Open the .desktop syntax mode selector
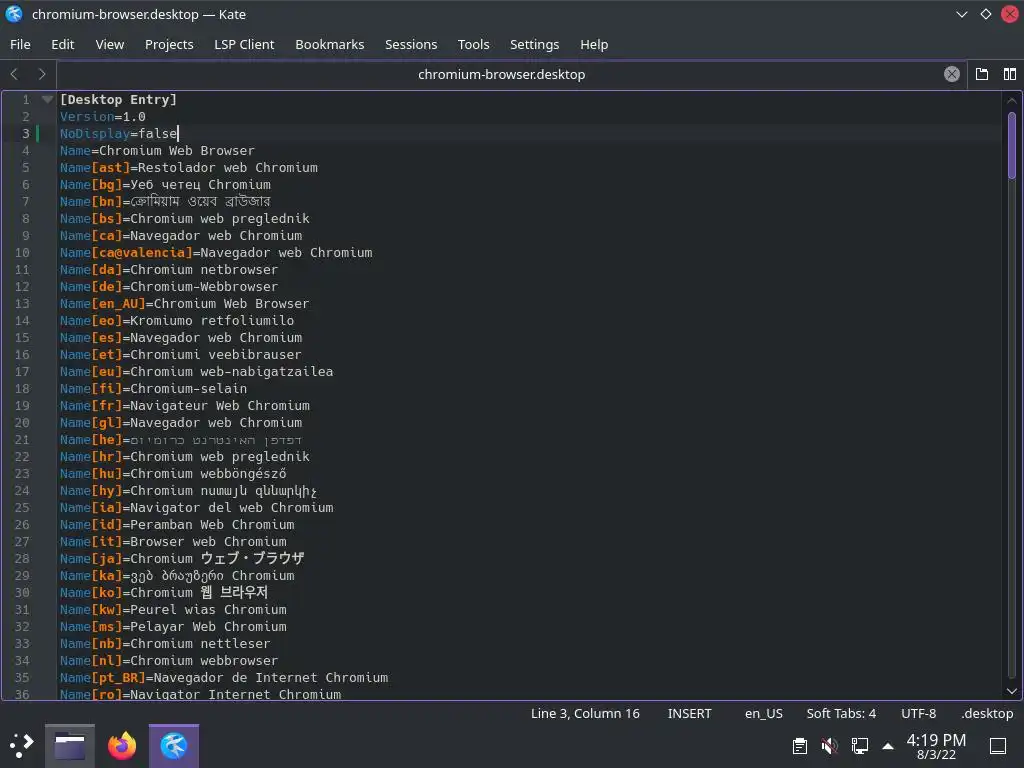The image size is (1024, 768). pos(987,713)
